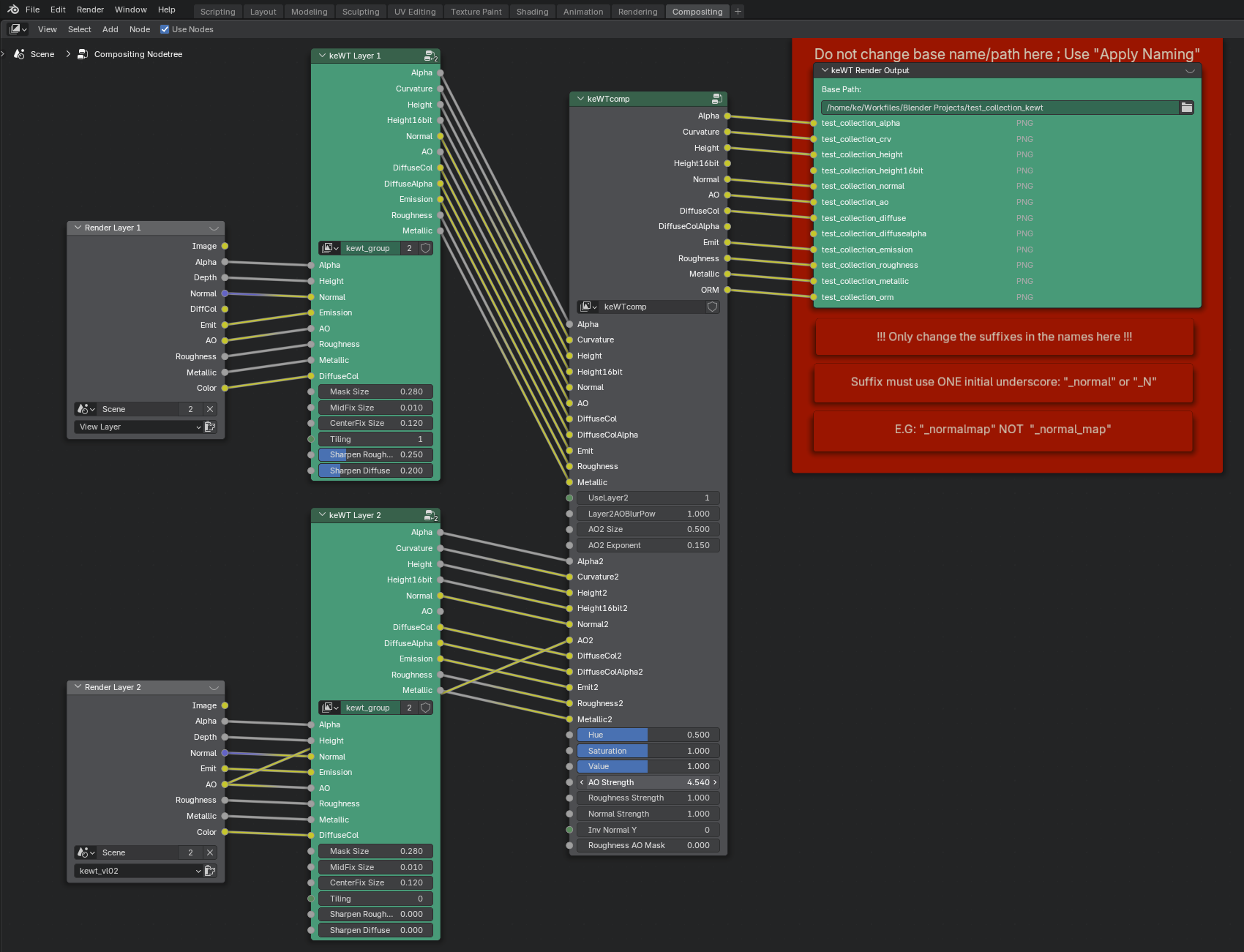Click render icon beside kewt_vl02 layer
This screenshot has height=952, width=1244.
tap(210, 871)
